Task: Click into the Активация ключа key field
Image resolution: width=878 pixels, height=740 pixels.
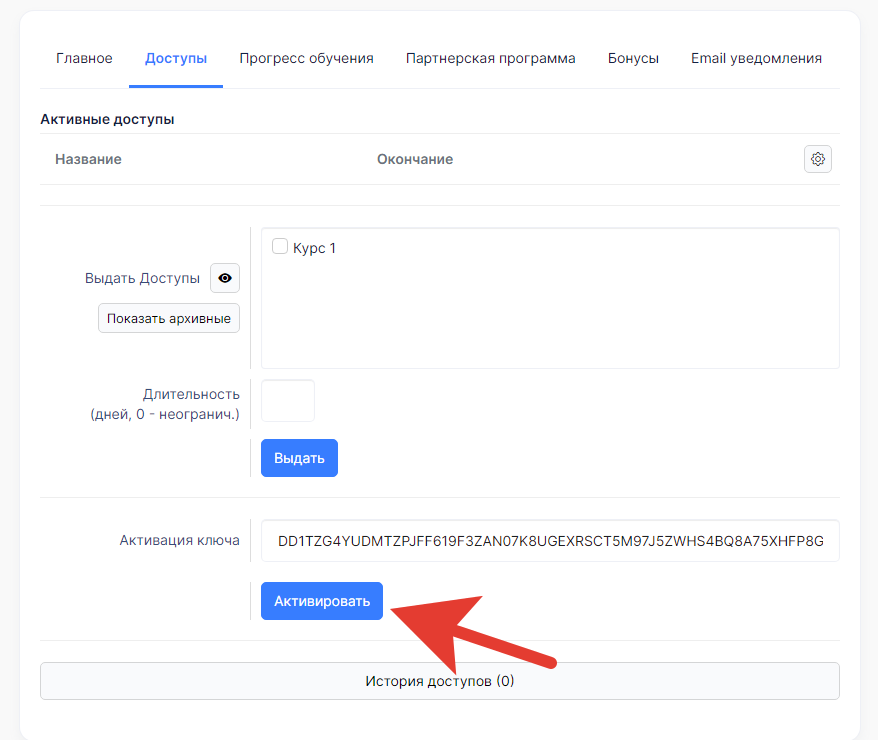Action: coord(550,541)
